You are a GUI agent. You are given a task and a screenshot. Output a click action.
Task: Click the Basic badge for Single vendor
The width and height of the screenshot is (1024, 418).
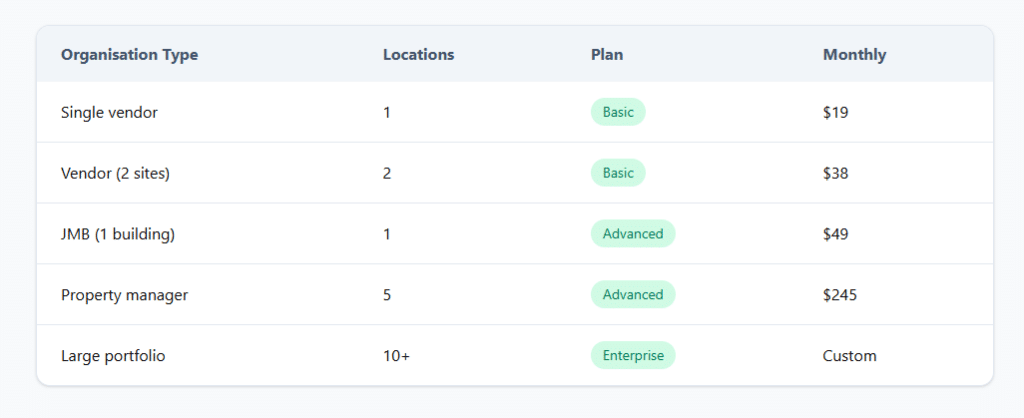[x=618, y=112]
